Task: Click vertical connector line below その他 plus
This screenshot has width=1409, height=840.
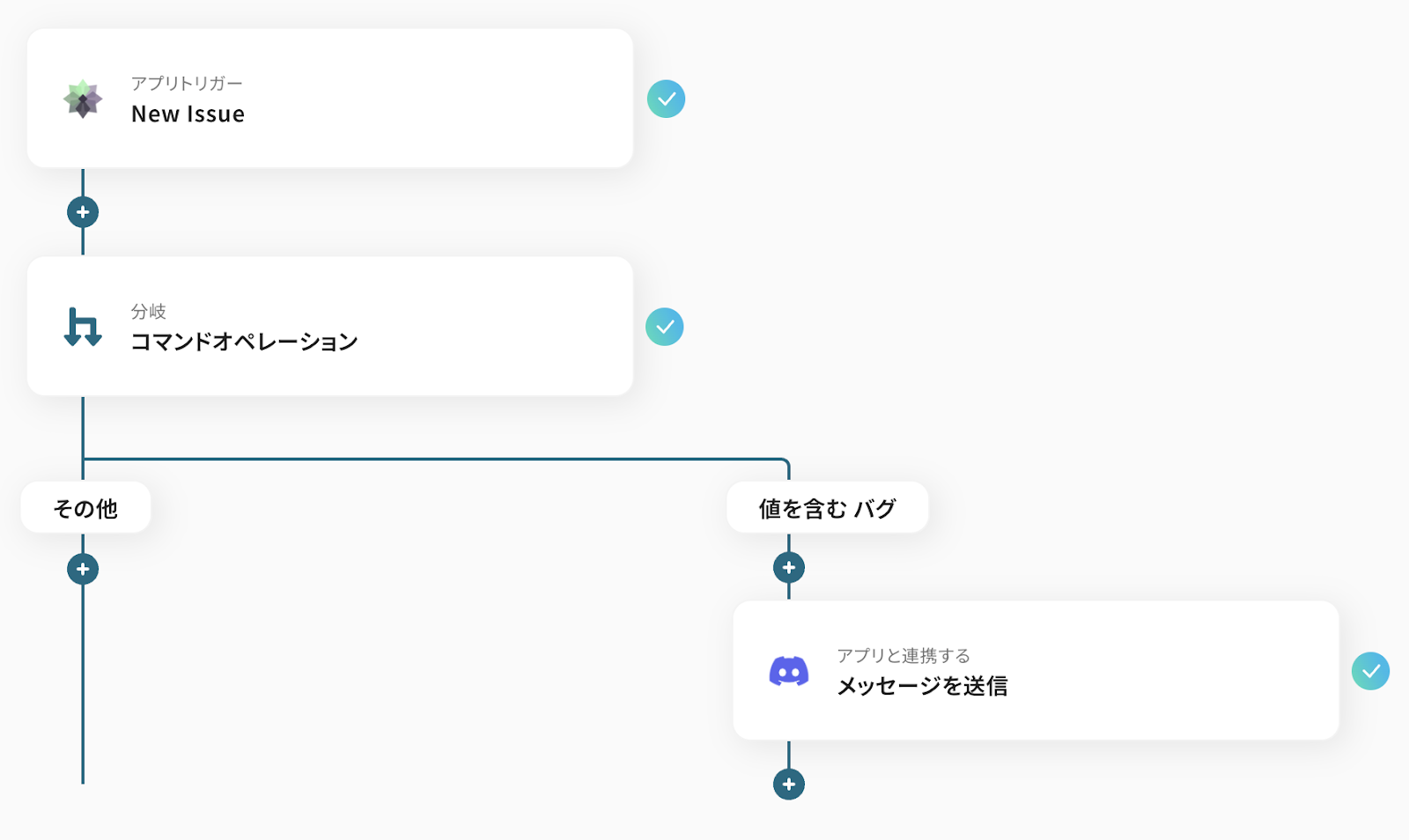Action: coord(83,684)
